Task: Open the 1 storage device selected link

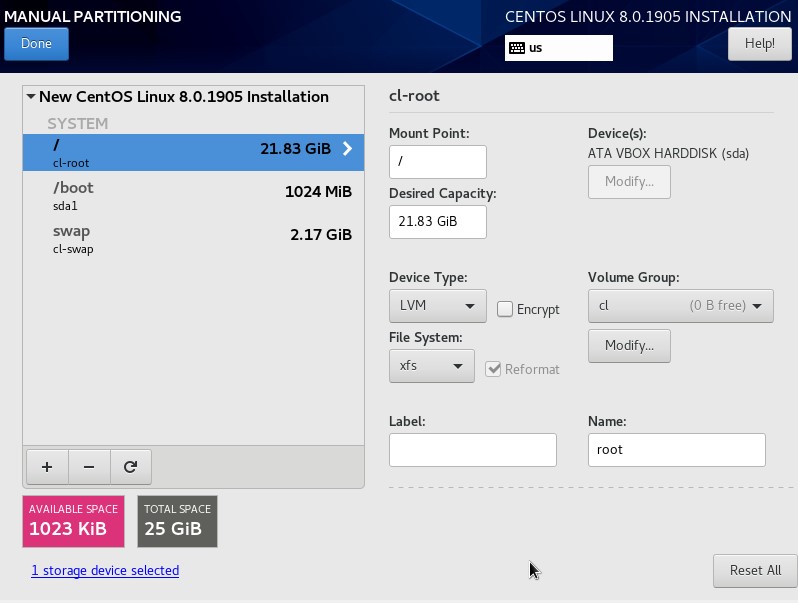Action: 105,570
